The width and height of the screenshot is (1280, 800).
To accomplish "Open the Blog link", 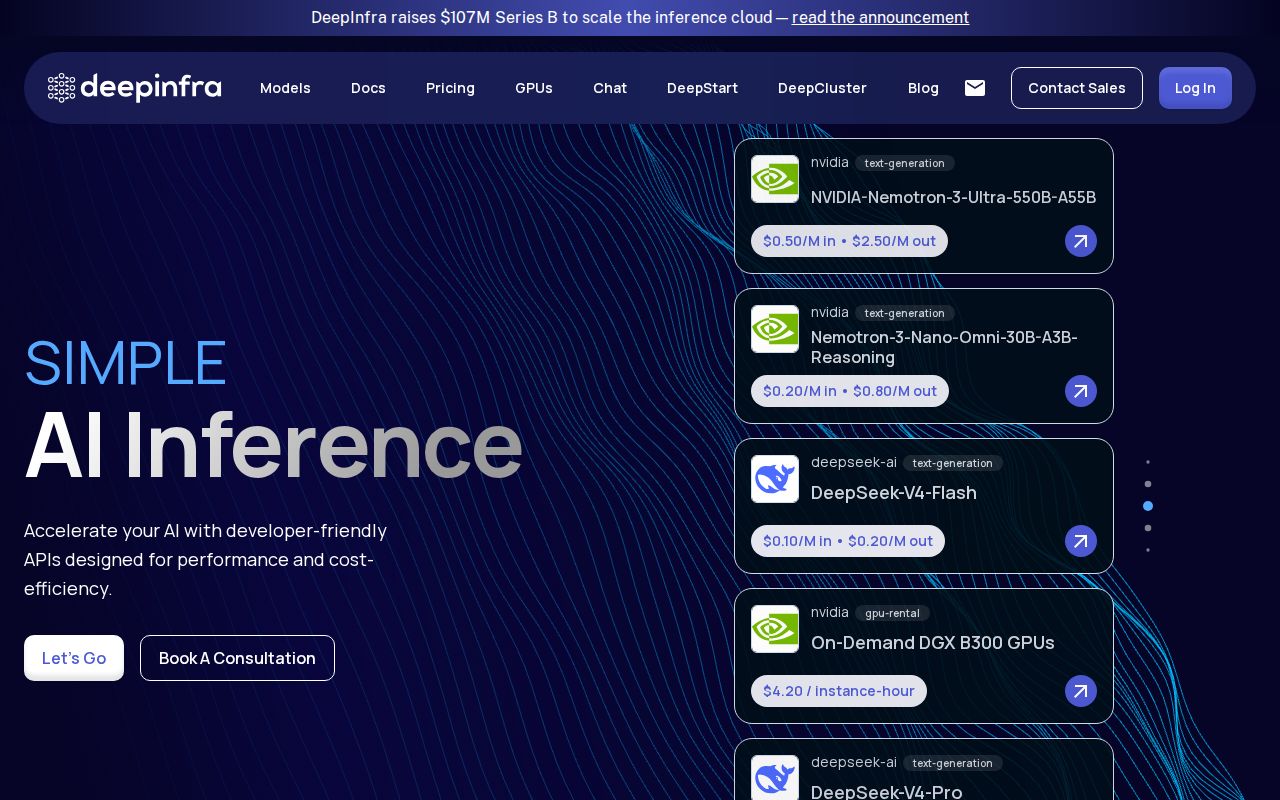I will pos(923,88).
